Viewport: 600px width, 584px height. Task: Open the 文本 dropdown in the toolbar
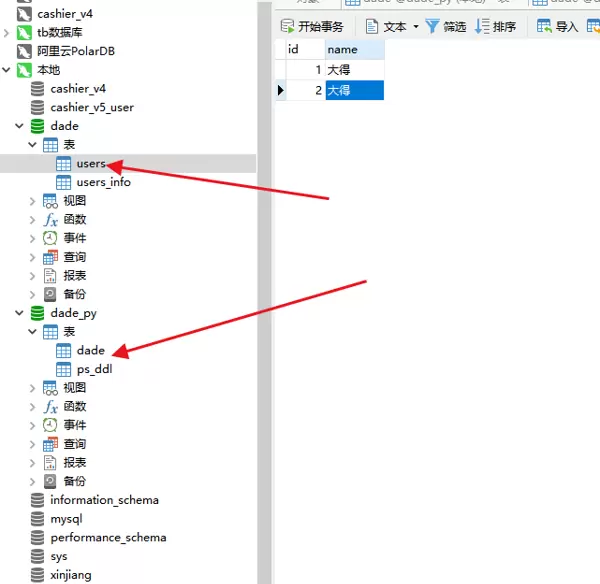416,27
